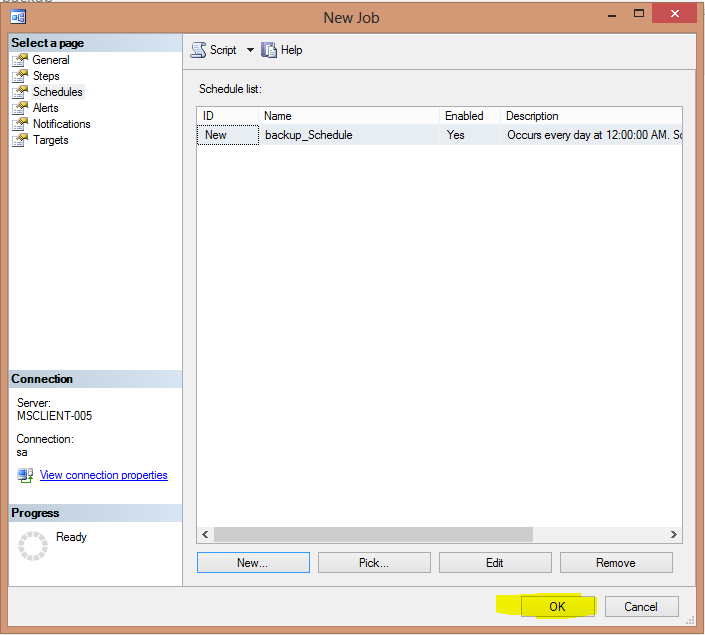Cancel the New Job dialog
Image resolution: width=705 pixels, height=635 pixels.
[x=641, y=606]
